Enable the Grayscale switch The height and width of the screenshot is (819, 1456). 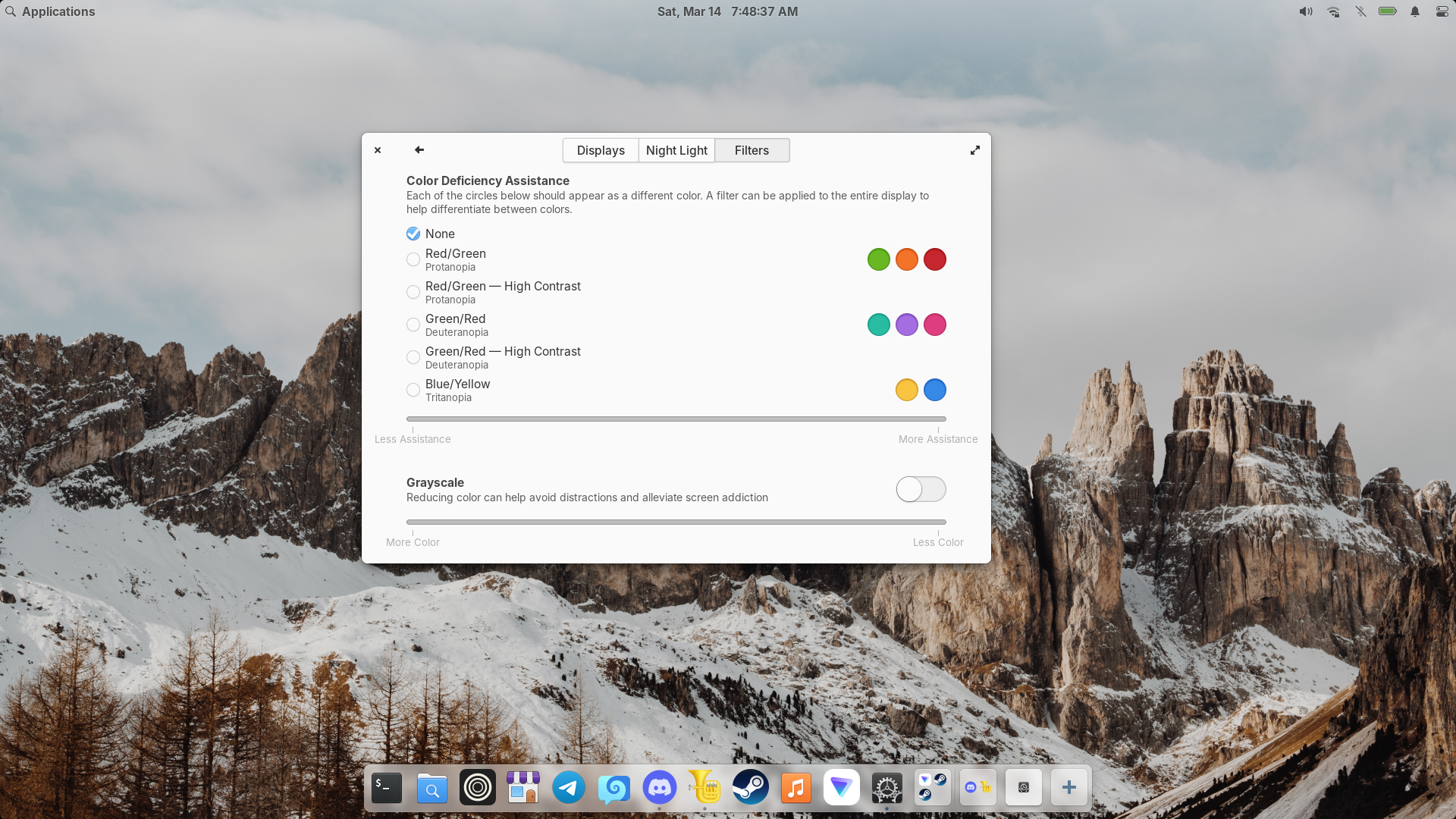point(921,489)
